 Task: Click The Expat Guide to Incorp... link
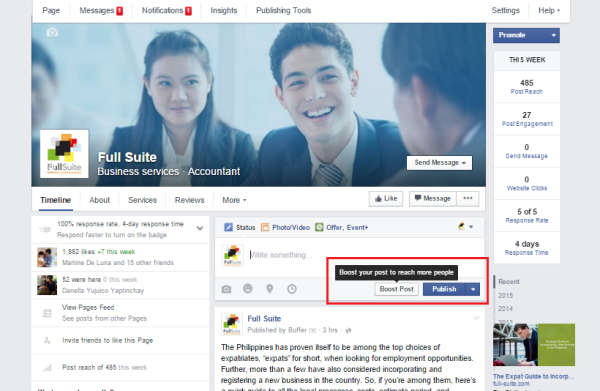533,376
